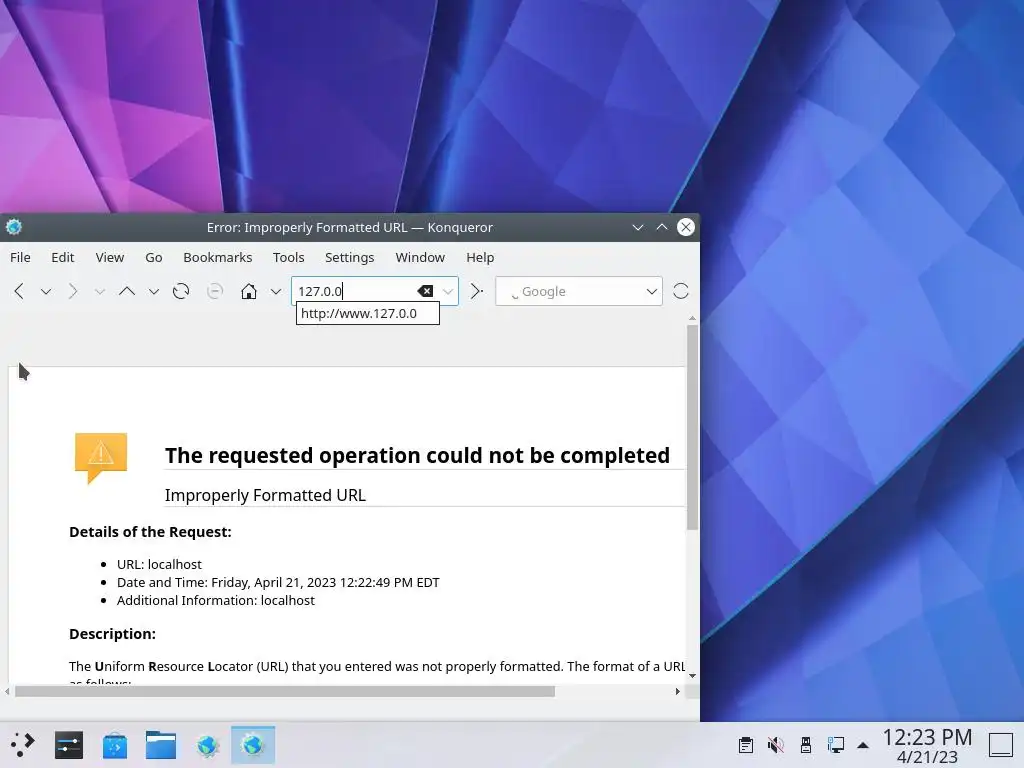Open the Forward history dropdown arrow

pyautogui.click(x=99, y=291)
